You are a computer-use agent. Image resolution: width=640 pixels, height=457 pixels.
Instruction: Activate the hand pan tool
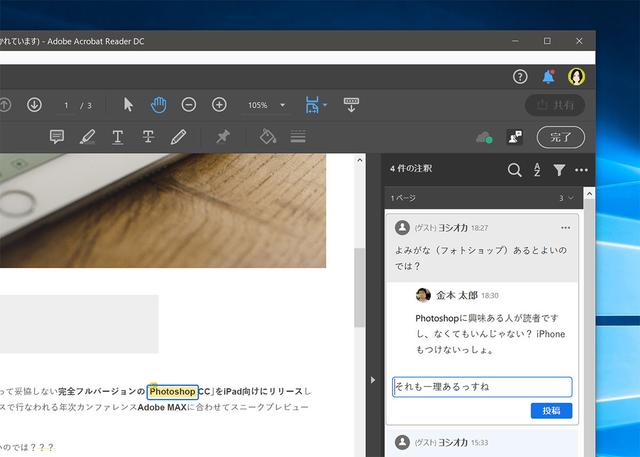click(158, 105)
